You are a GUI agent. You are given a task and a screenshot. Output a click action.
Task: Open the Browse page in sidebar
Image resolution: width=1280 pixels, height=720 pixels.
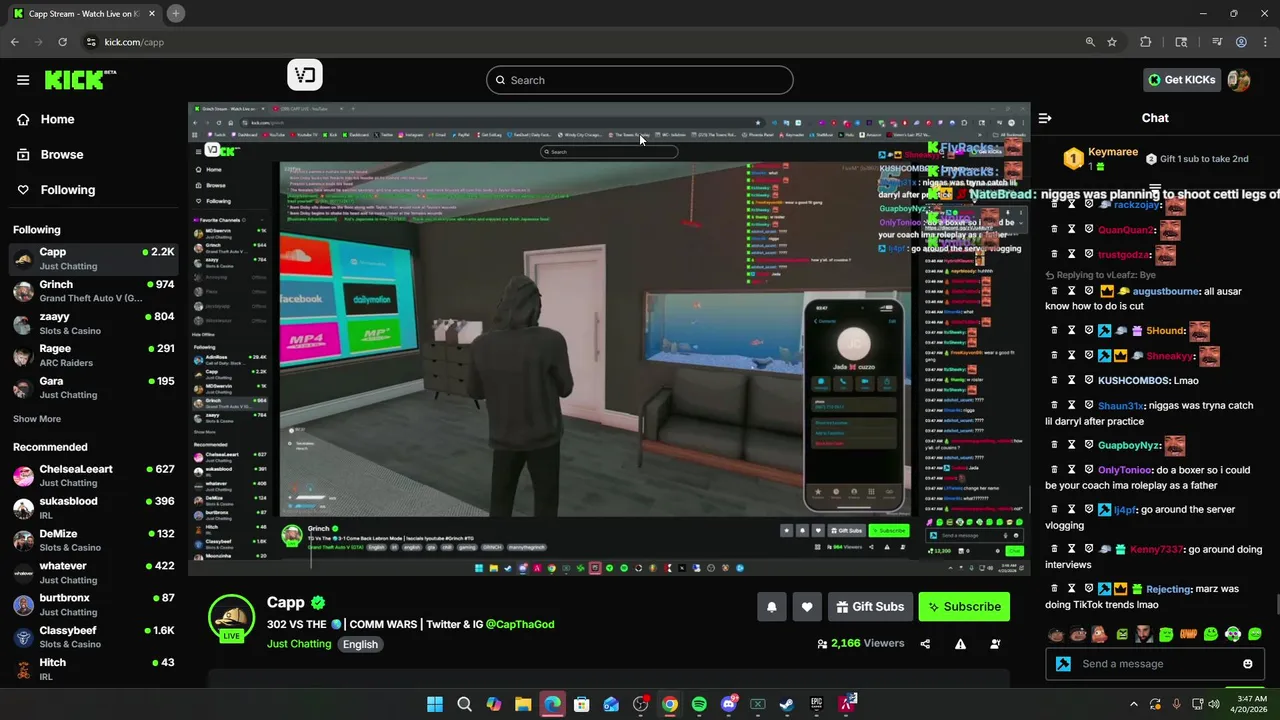pos(61,155)
